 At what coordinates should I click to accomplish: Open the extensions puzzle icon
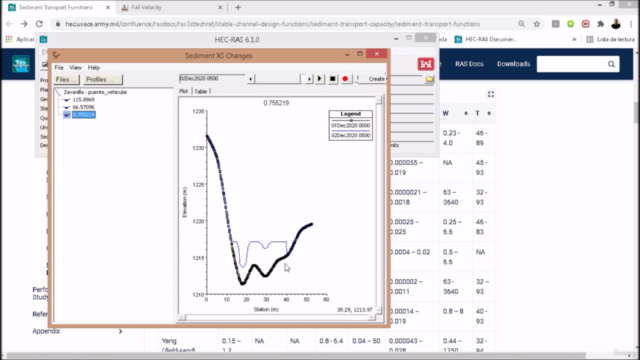pos(600,24)
